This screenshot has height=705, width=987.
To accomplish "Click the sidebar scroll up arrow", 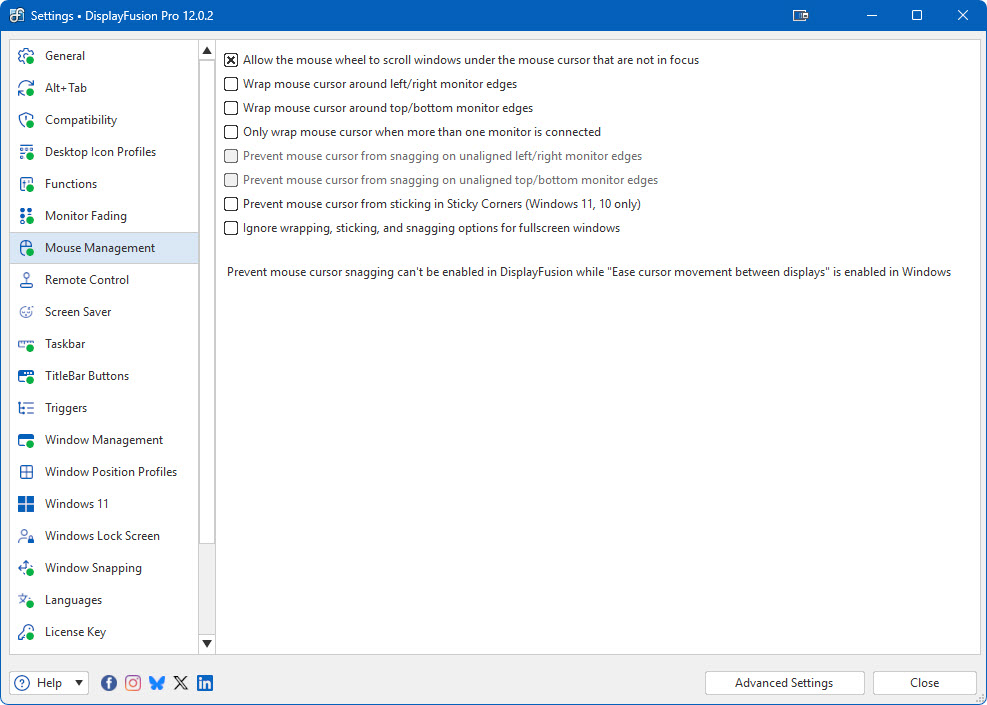I will [x=207, y=51].
